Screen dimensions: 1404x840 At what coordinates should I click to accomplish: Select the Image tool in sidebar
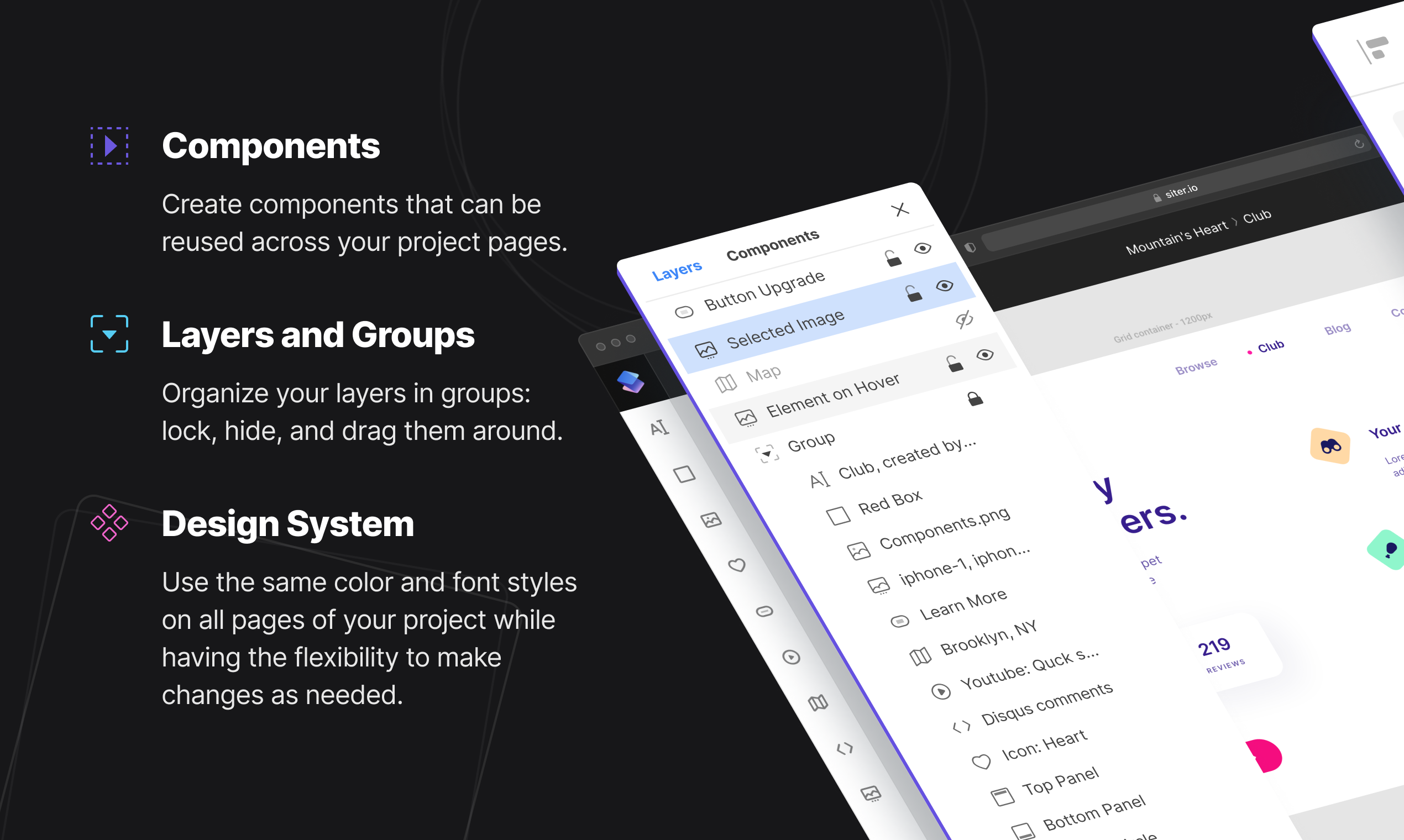pos(711,519)
